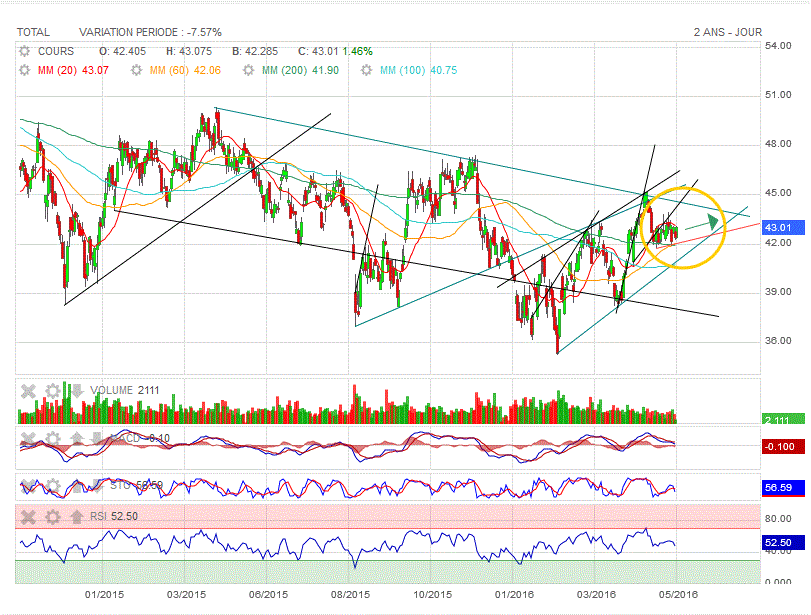This screenshot has width=811, height=615.
Task: Open settings gear for MM (200) moving average
Action: [248, 70]
